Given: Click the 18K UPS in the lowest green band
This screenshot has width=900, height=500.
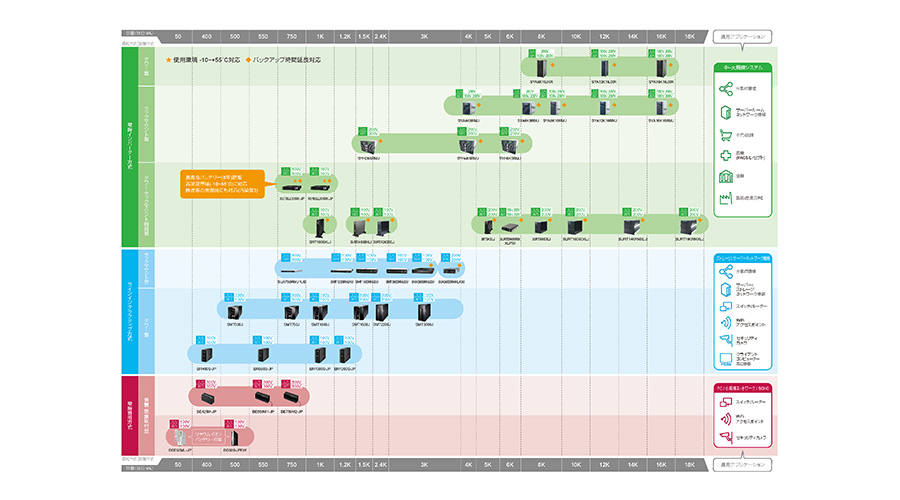Looking at the screenshot, I should (x=688, y=227).
